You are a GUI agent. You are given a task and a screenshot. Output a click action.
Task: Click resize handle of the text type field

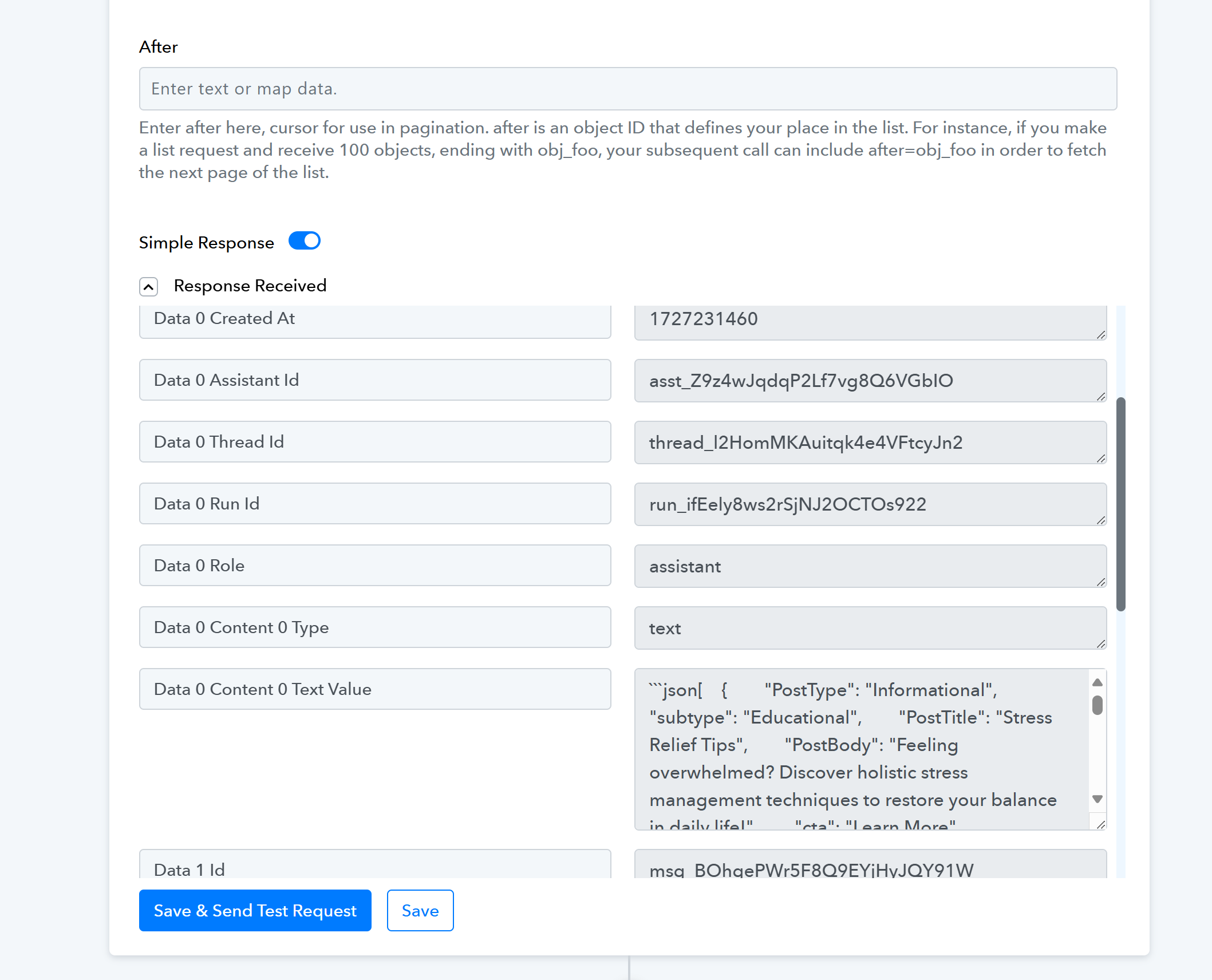tap(1101, 644)
